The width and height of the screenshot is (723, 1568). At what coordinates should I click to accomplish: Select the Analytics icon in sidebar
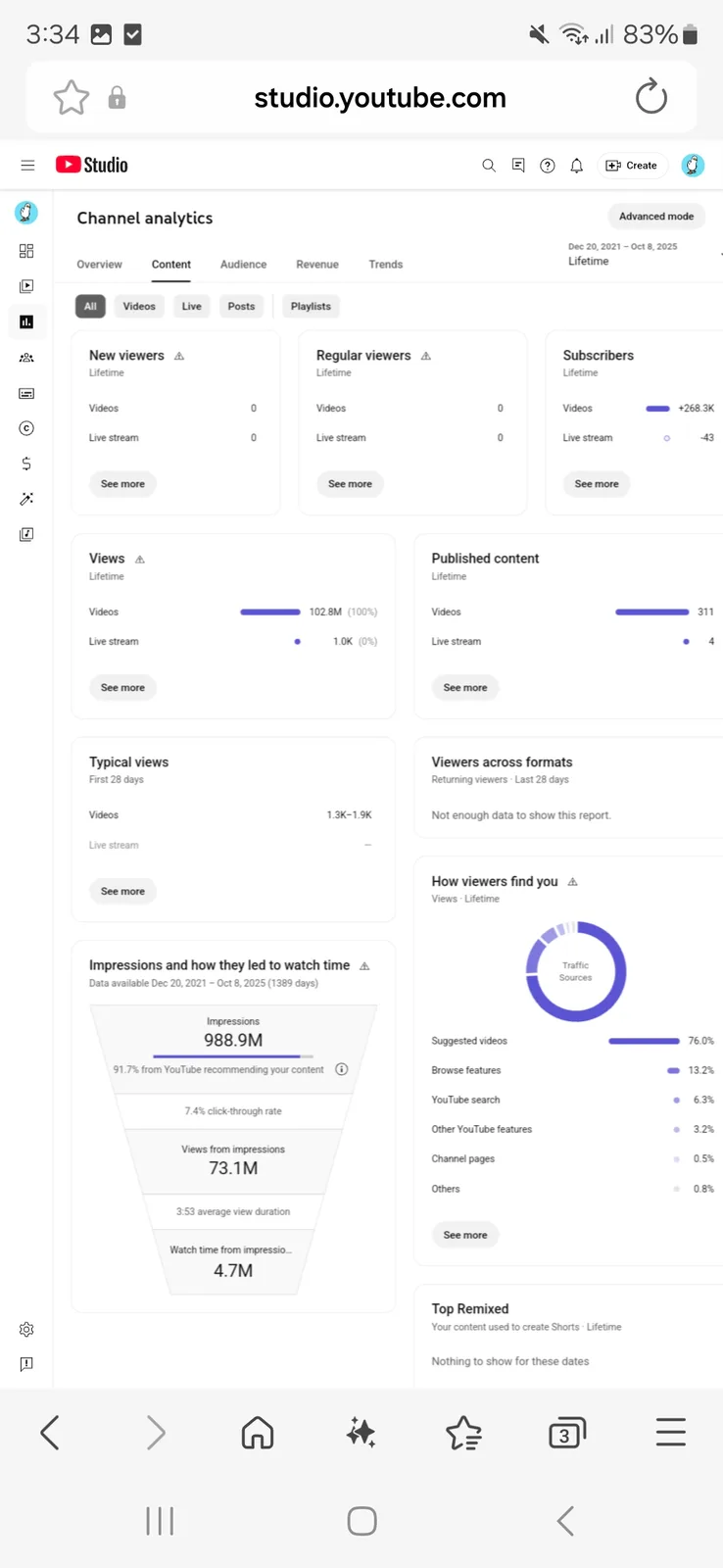(x=26, y=321)
